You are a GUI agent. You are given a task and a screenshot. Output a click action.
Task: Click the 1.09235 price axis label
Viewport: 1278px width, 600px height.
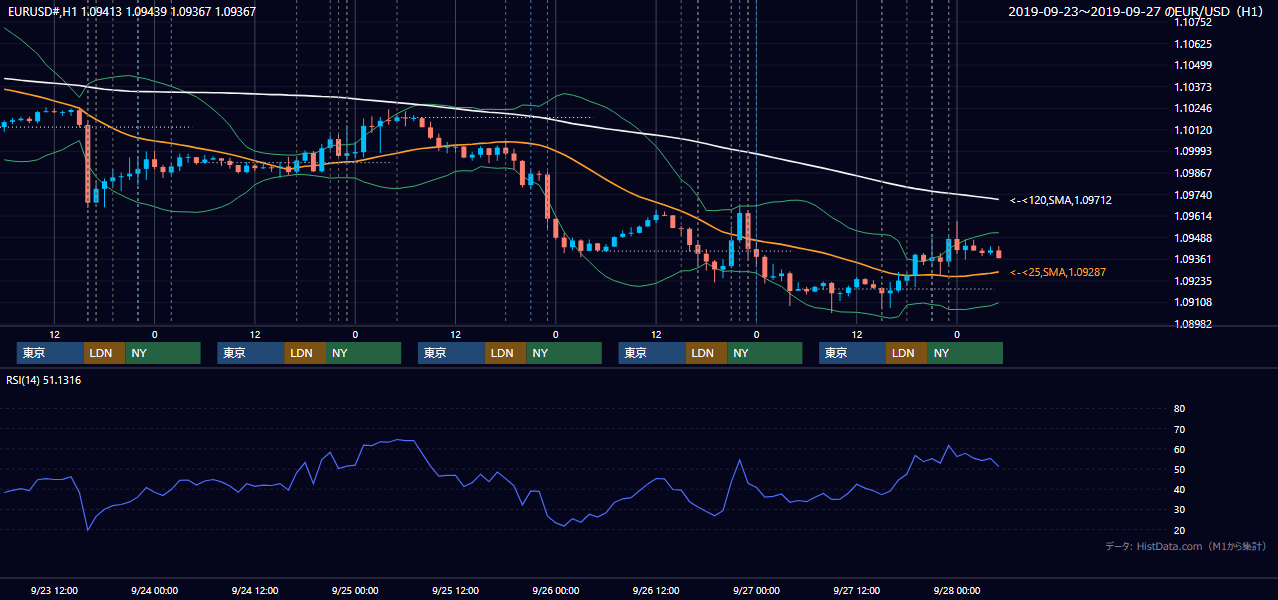pos(1192,281)
